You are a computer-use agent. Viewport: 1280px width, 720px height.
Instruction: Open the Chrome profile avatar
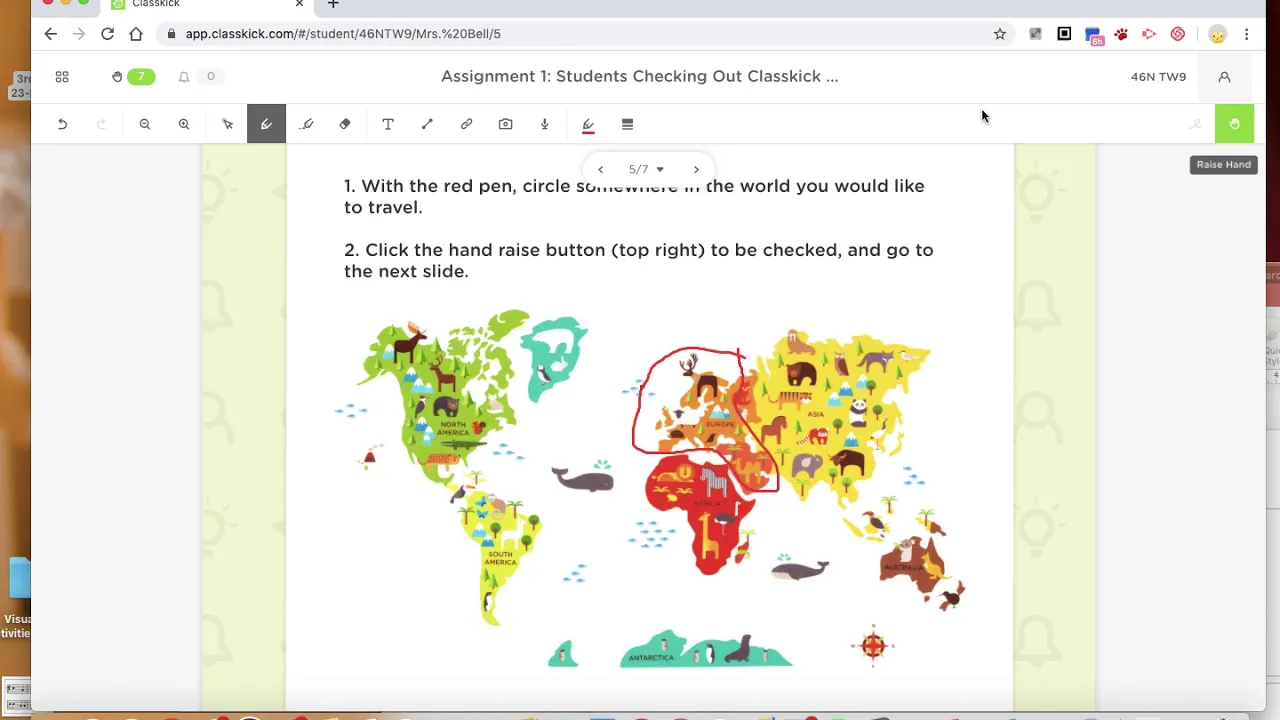1217,34
